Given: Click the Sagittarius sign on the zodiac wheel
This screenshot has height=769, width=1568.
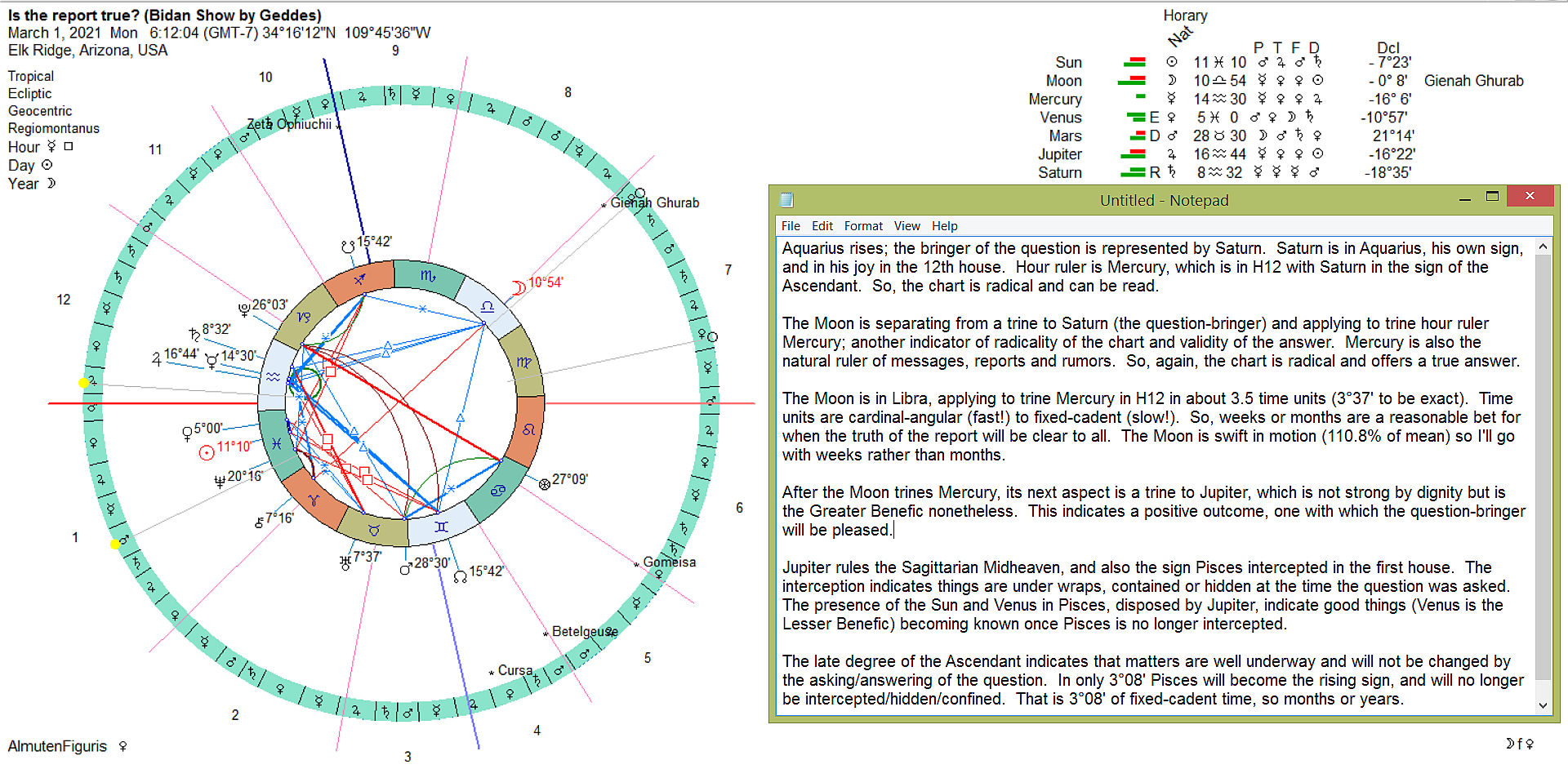Looking at the screenshot, I should tap(359, 280).
